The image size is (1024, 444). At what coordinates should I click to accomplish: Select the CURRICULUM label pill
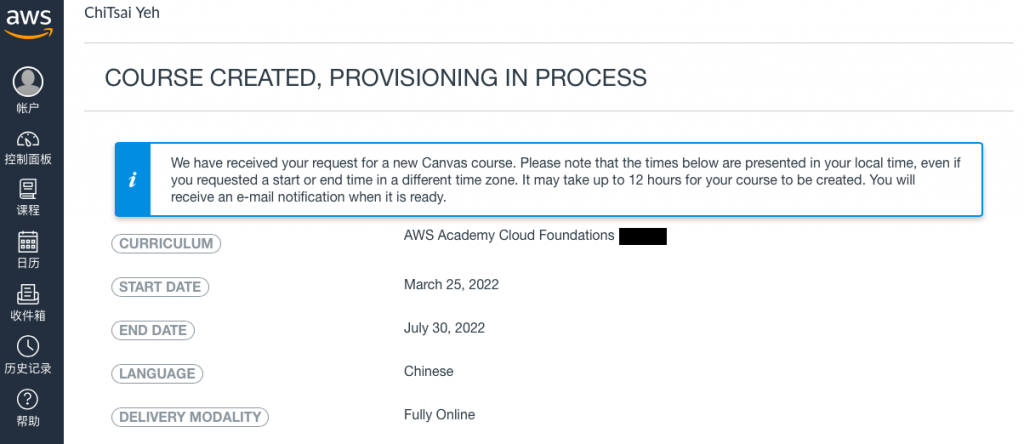click(x=165, y=243)
